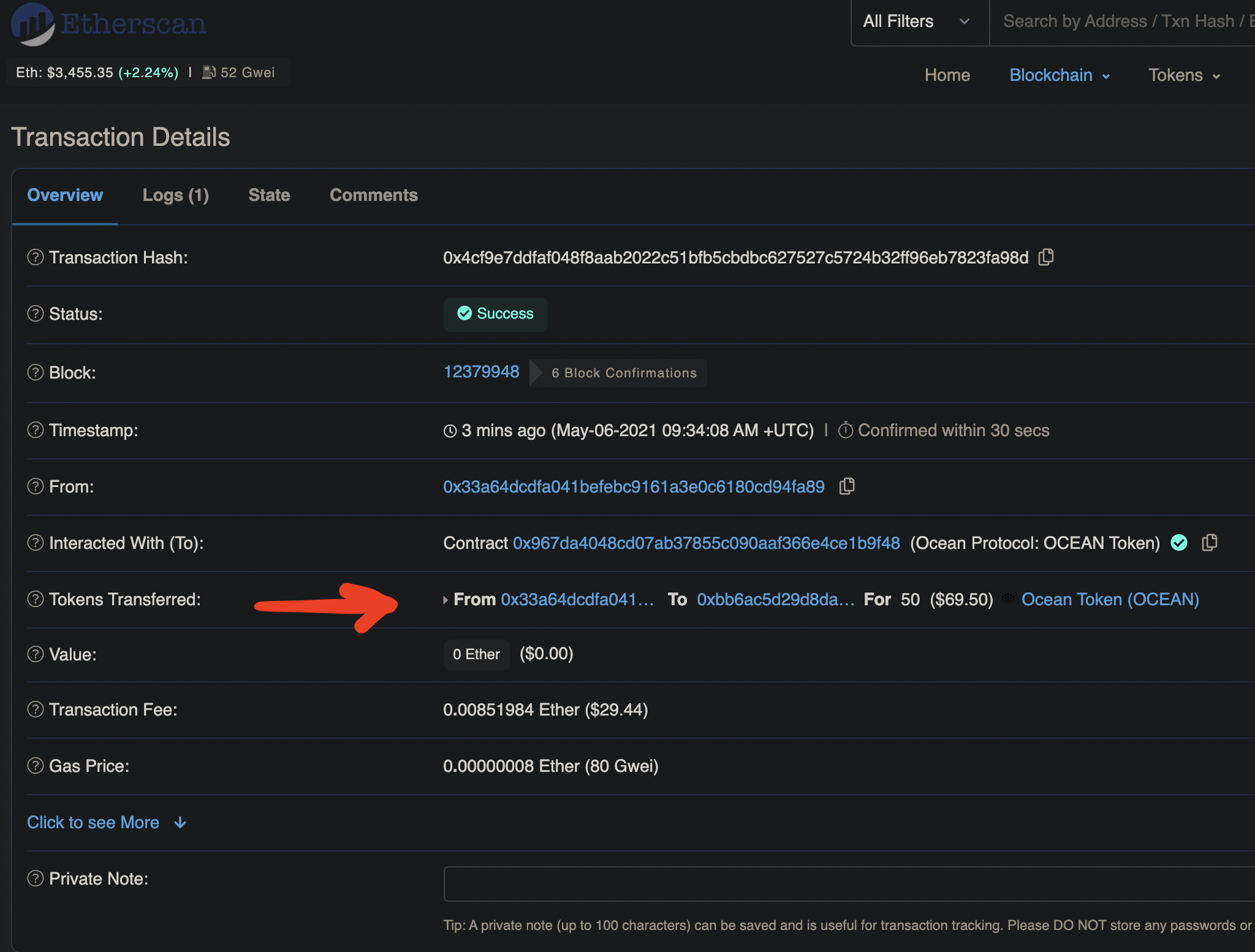
Task: Expand Click to see More details
Action: (x=107, y=822)
